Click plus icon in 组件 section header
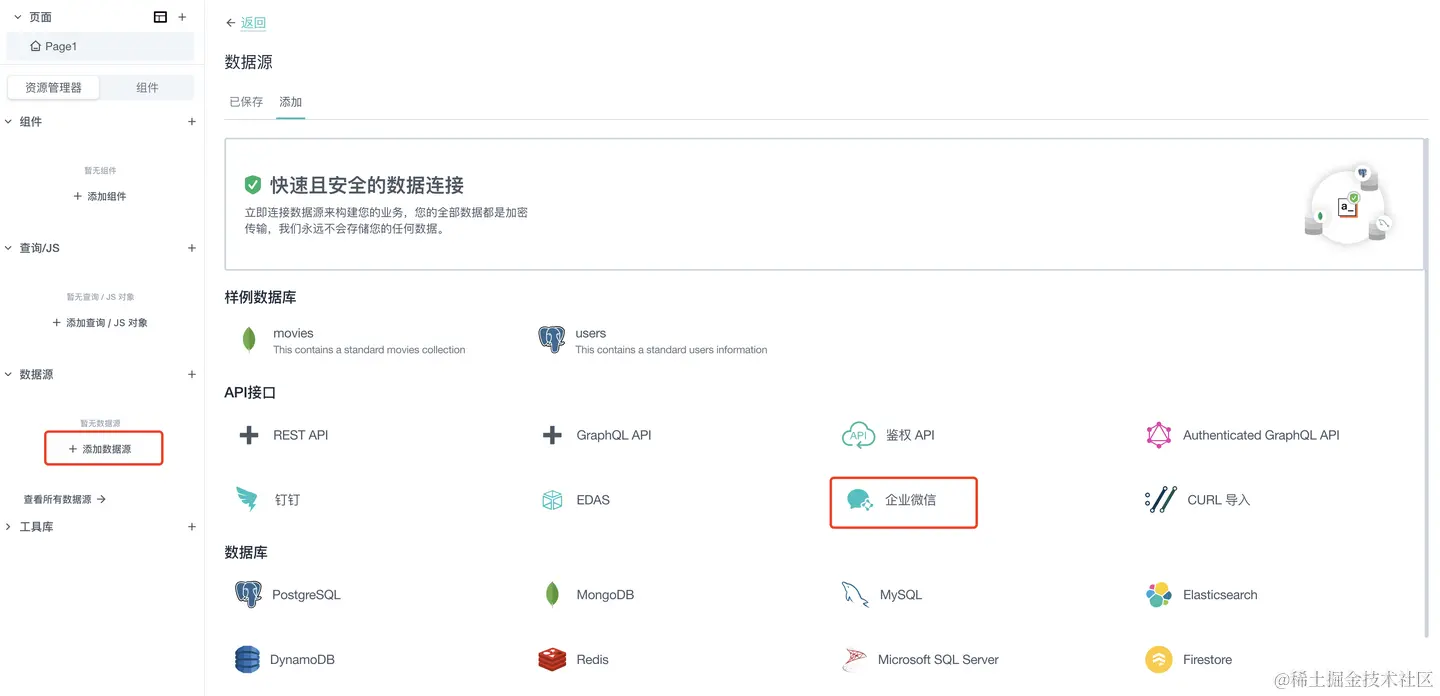 point(192,122)
